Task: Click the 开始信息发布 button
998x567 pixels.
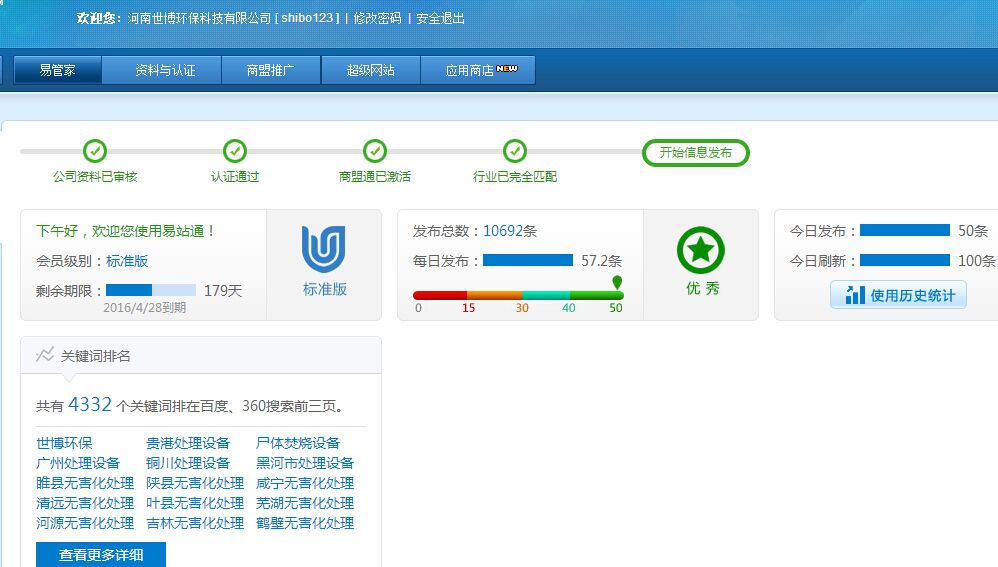Action: coord(696,153)
